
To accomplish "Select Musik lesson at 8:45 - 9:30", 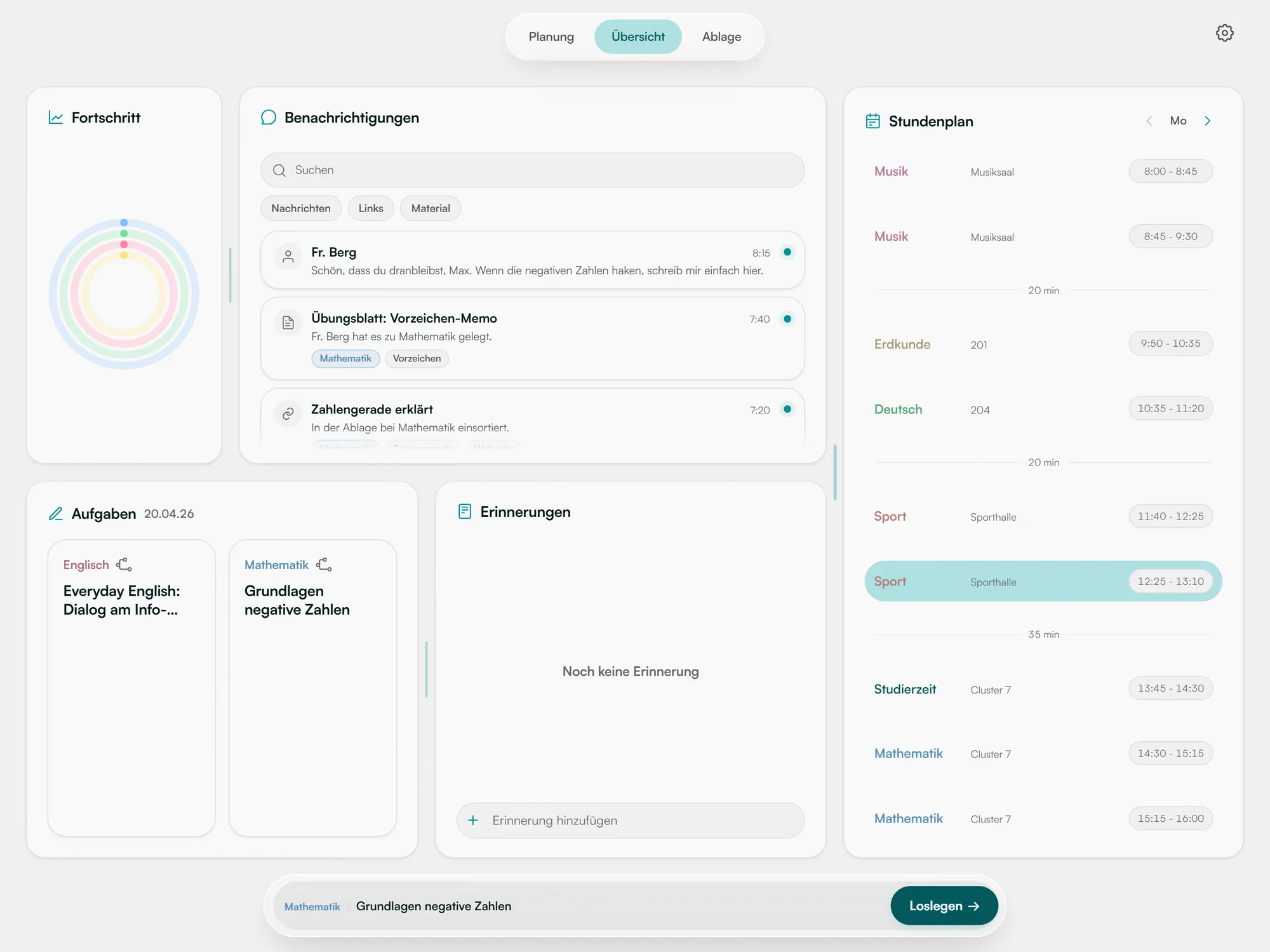I will 1043,236.
